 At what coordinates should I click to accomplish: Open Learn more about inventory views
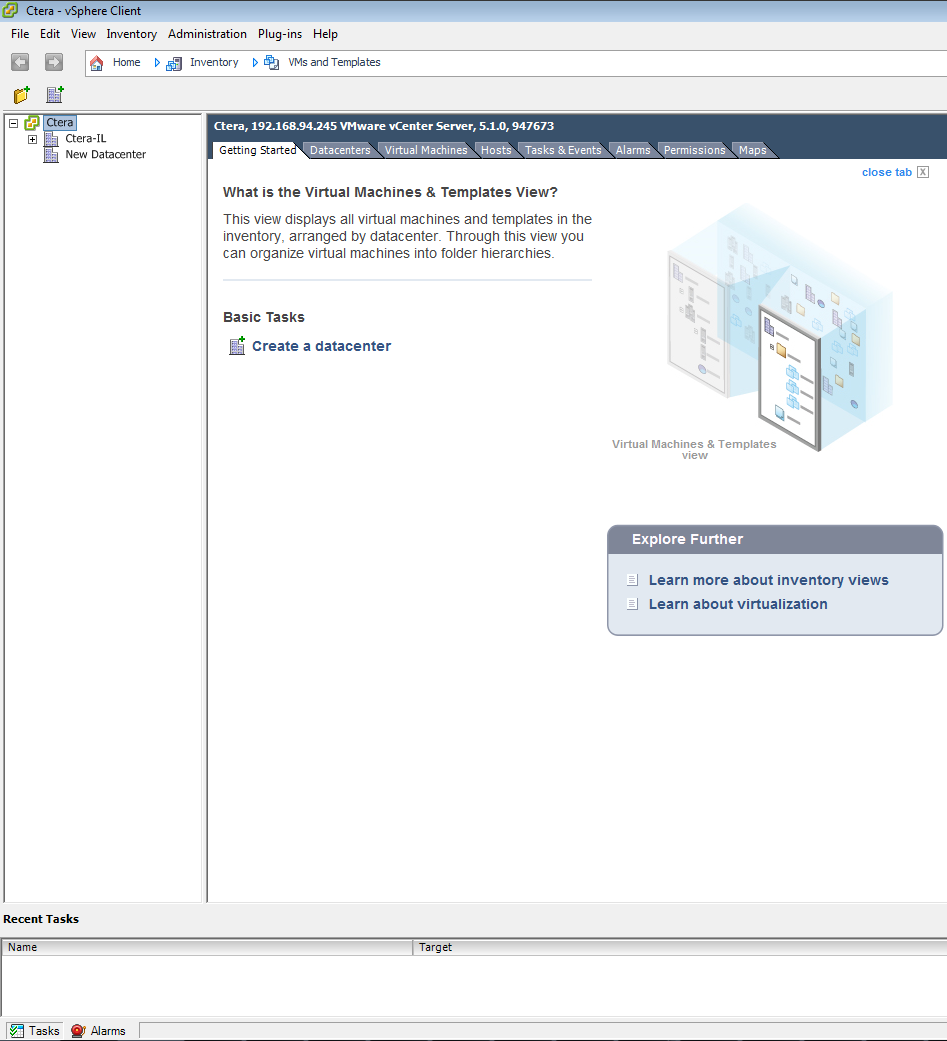tap(768, 580)
